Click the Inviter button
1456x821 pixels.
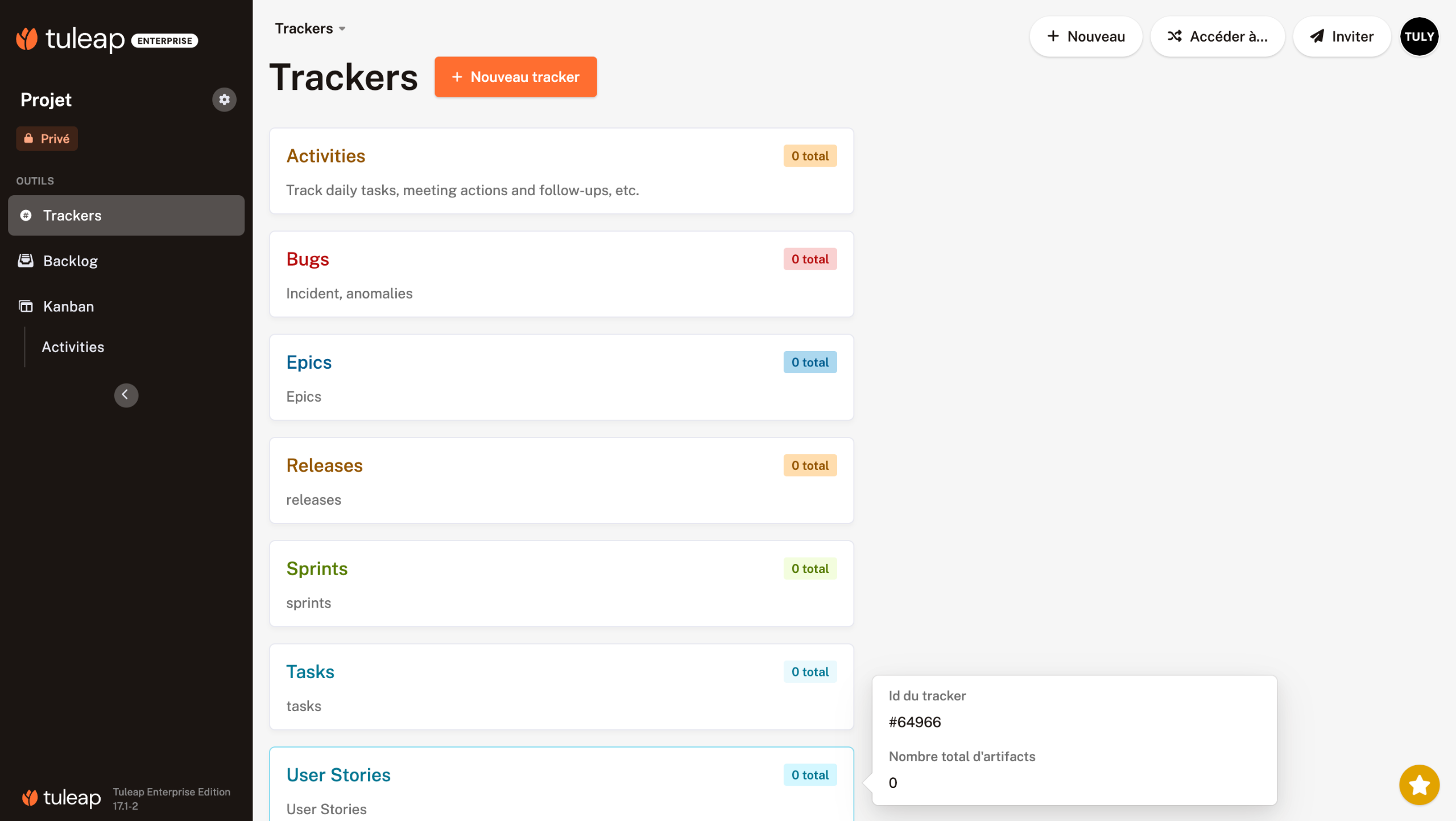coord(1341,36)
